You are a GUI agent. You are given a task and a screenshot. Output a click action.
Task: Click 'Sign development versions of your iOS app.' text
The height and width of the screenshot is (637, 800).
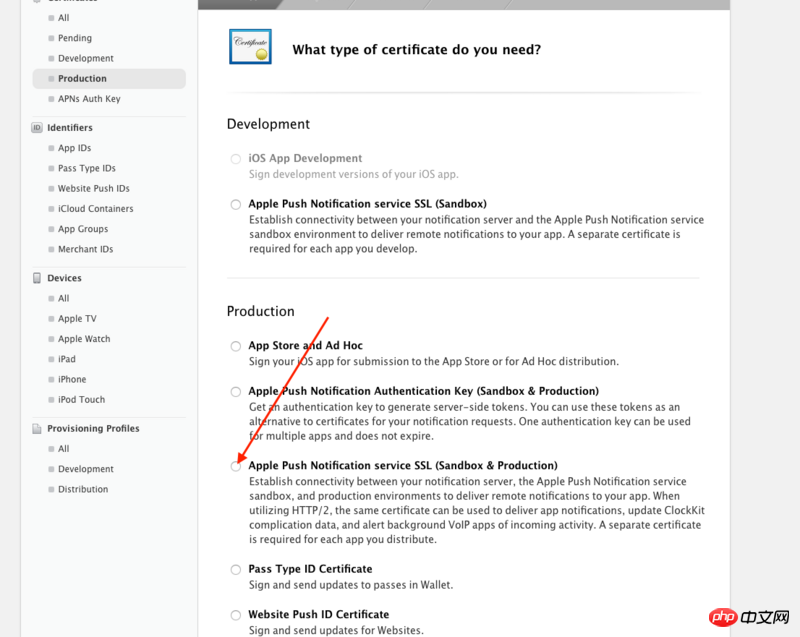click(354, 174)
